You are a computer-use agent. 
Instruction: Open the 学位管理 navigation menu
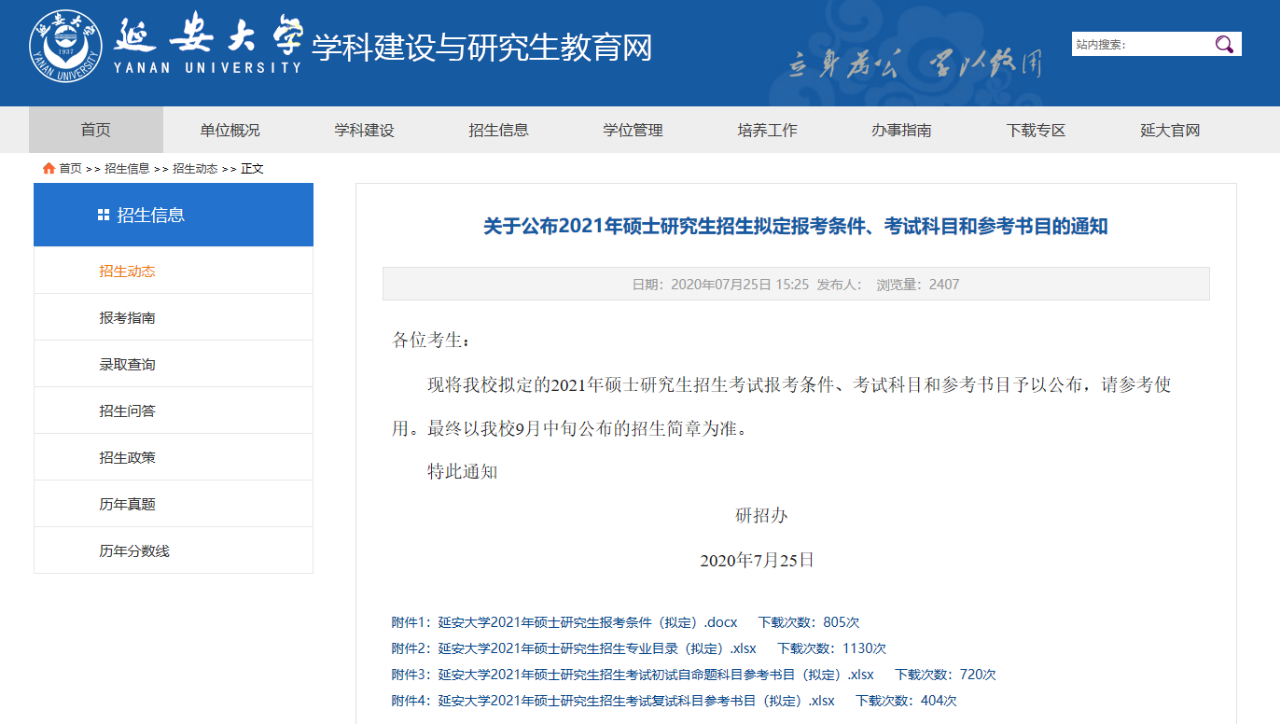[x=633, y=130]
